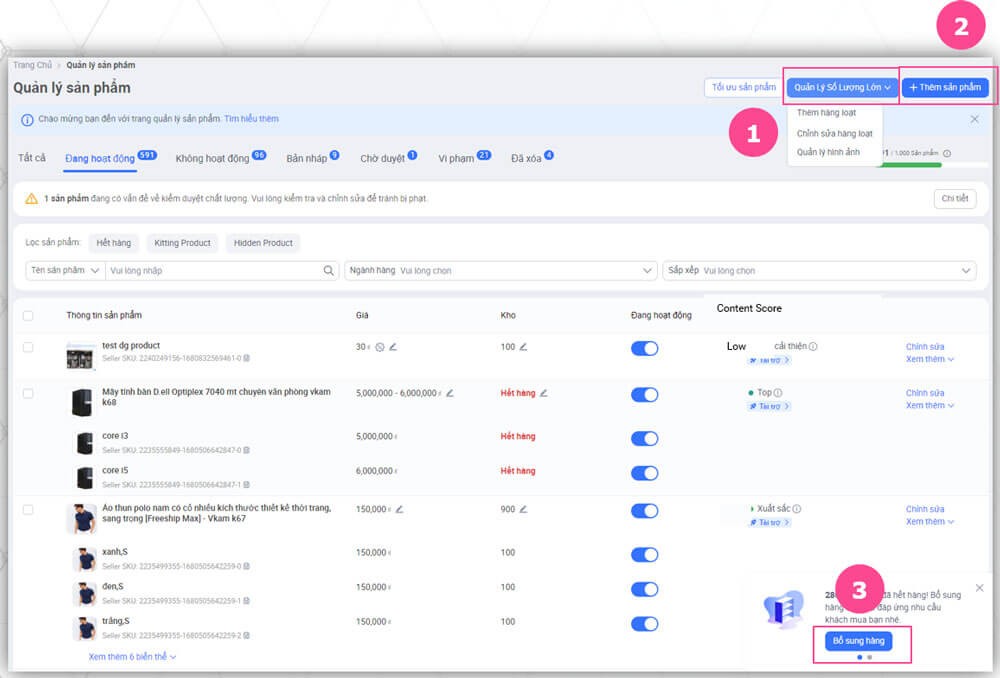
Task: Tick checkbox for Máy tính bàn Dell Optiplex
Action: pyautogui.click(x=28, y=393)
